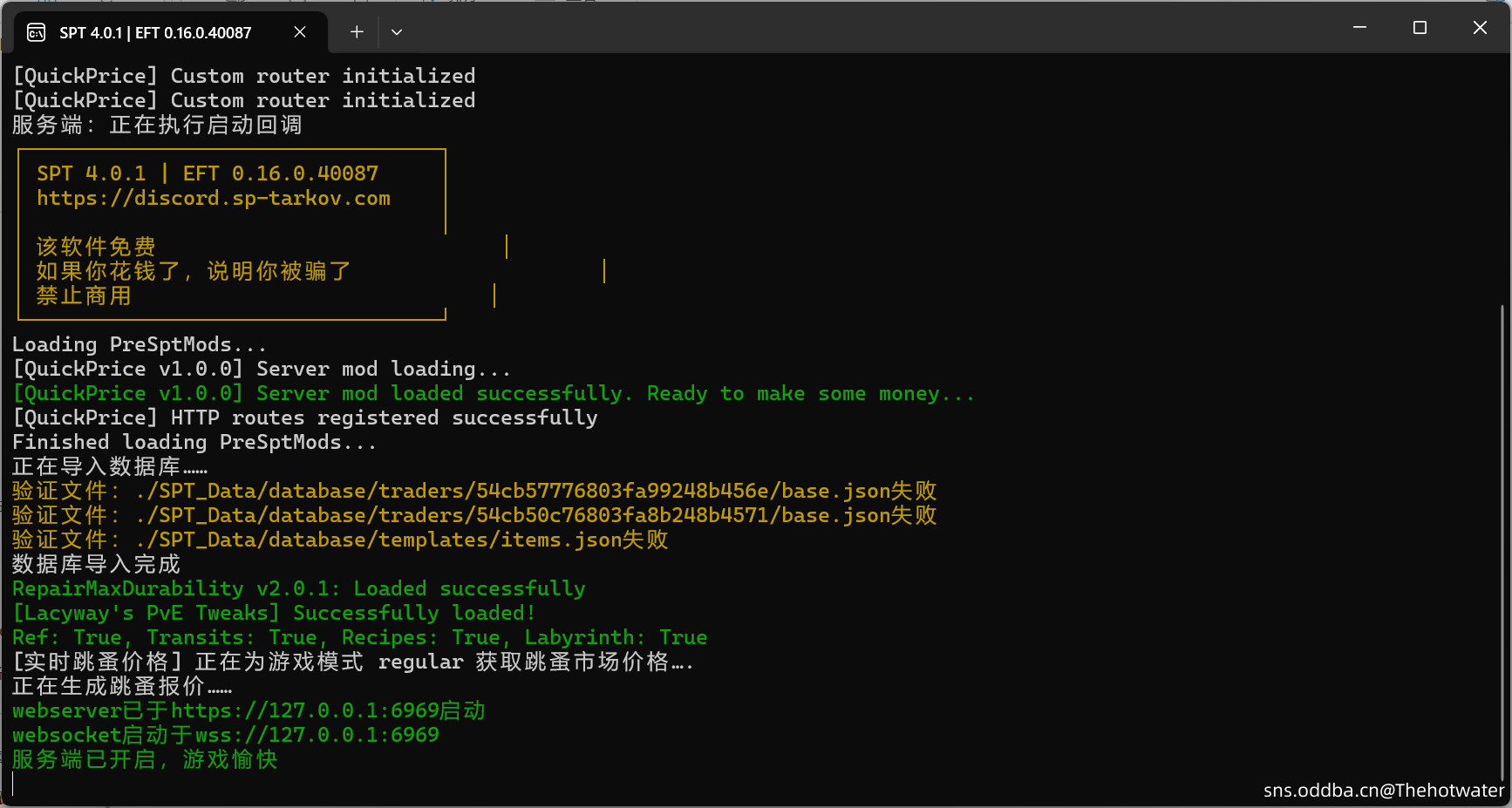Close the terminal window
This screenshot has width=1512, height=808.
click(x=1480, y=28)
